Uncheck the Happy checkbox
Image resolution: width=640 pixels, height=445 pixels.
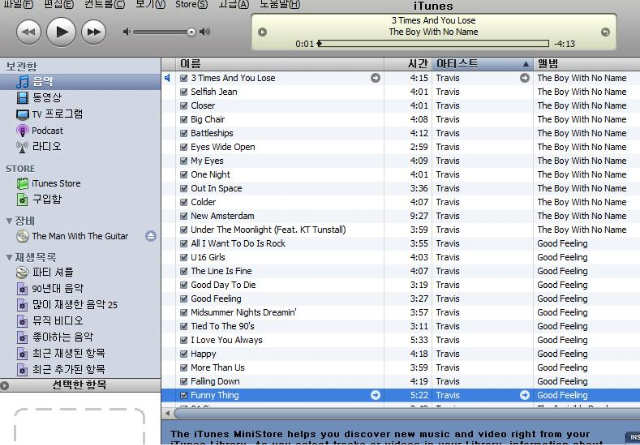[184, 354]
